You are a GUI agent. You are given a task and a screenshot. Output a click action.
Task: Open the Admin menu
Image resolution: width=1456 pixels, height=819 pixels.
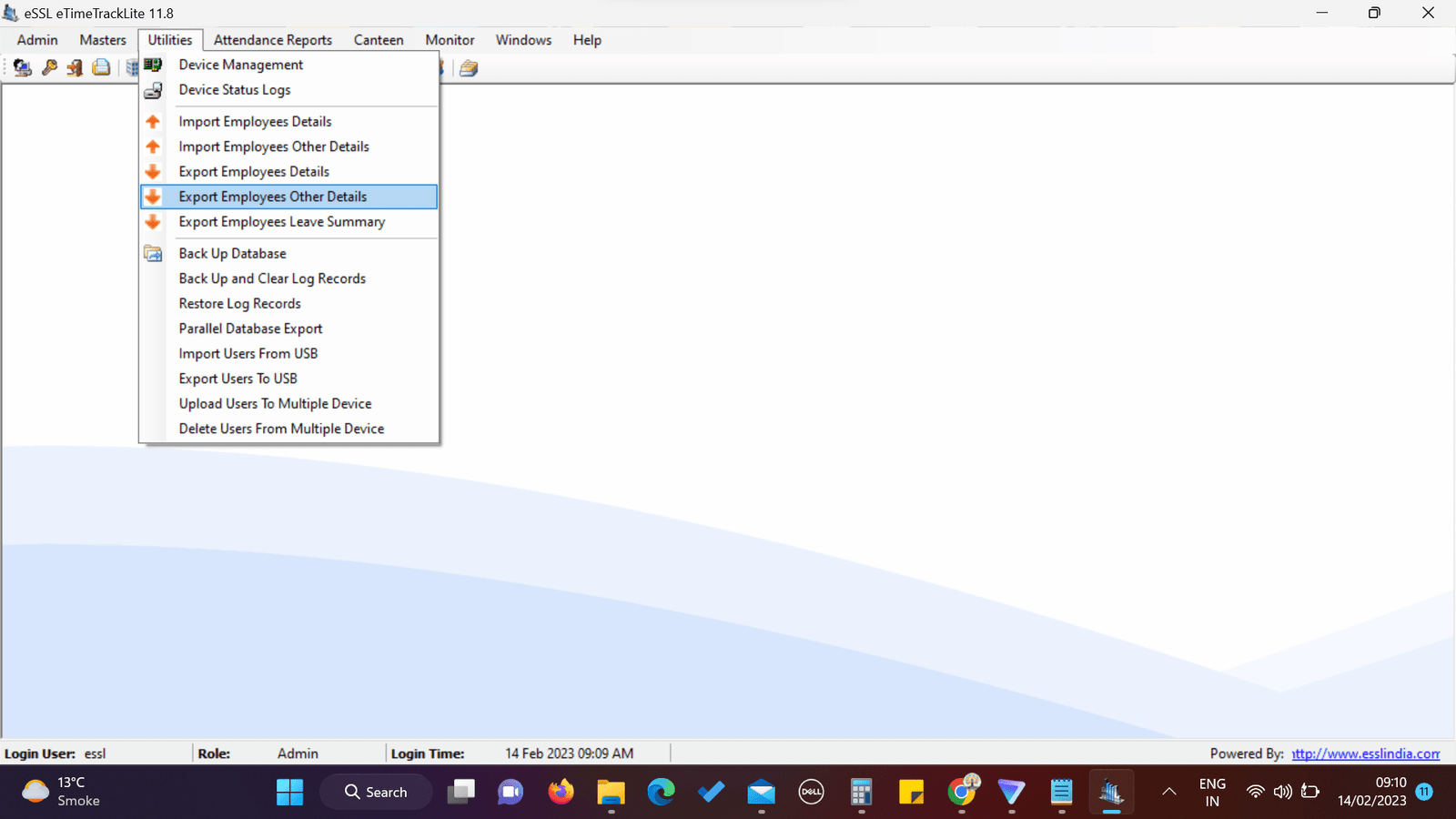37,40
